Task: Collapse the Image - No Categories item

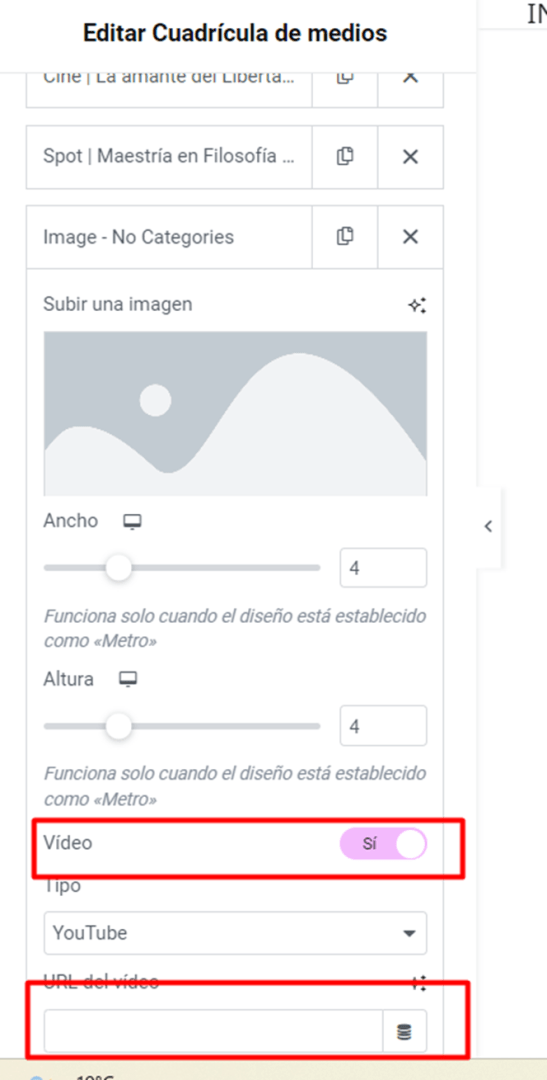Action: (169, 237)
